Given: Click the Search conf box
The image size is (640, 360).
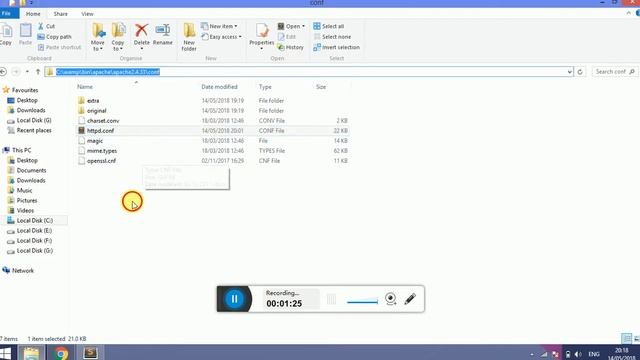Looking at the screenshot, I should [x=615, y=72].
